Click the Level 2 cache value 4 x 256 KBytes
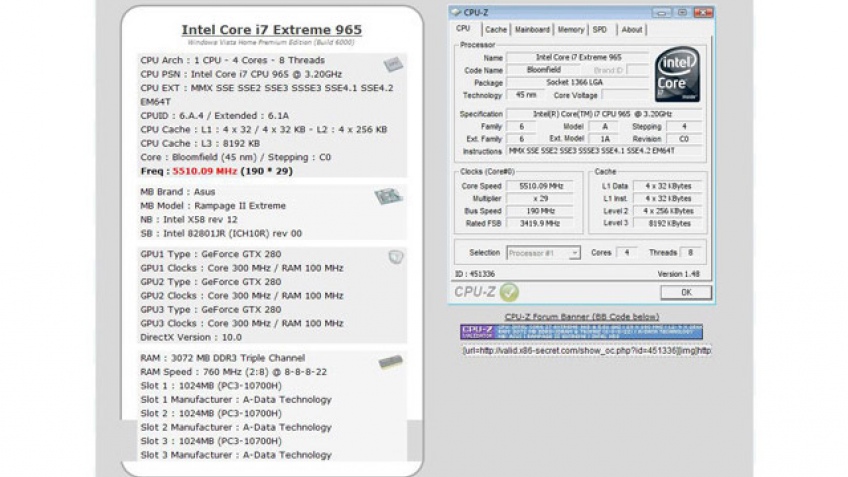The image size is (848, 477). point(668,211)
